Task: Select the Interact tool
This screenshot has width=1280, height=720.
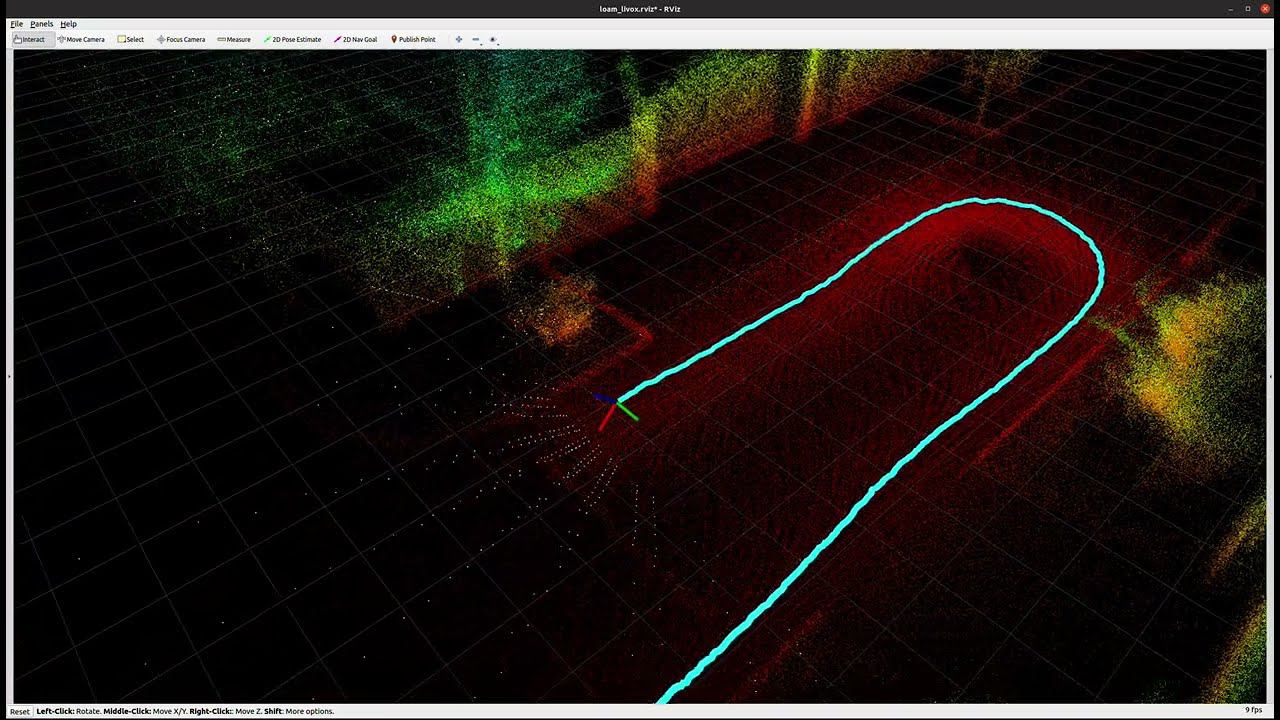Action: pyautogui.click(x=29, y=40)
